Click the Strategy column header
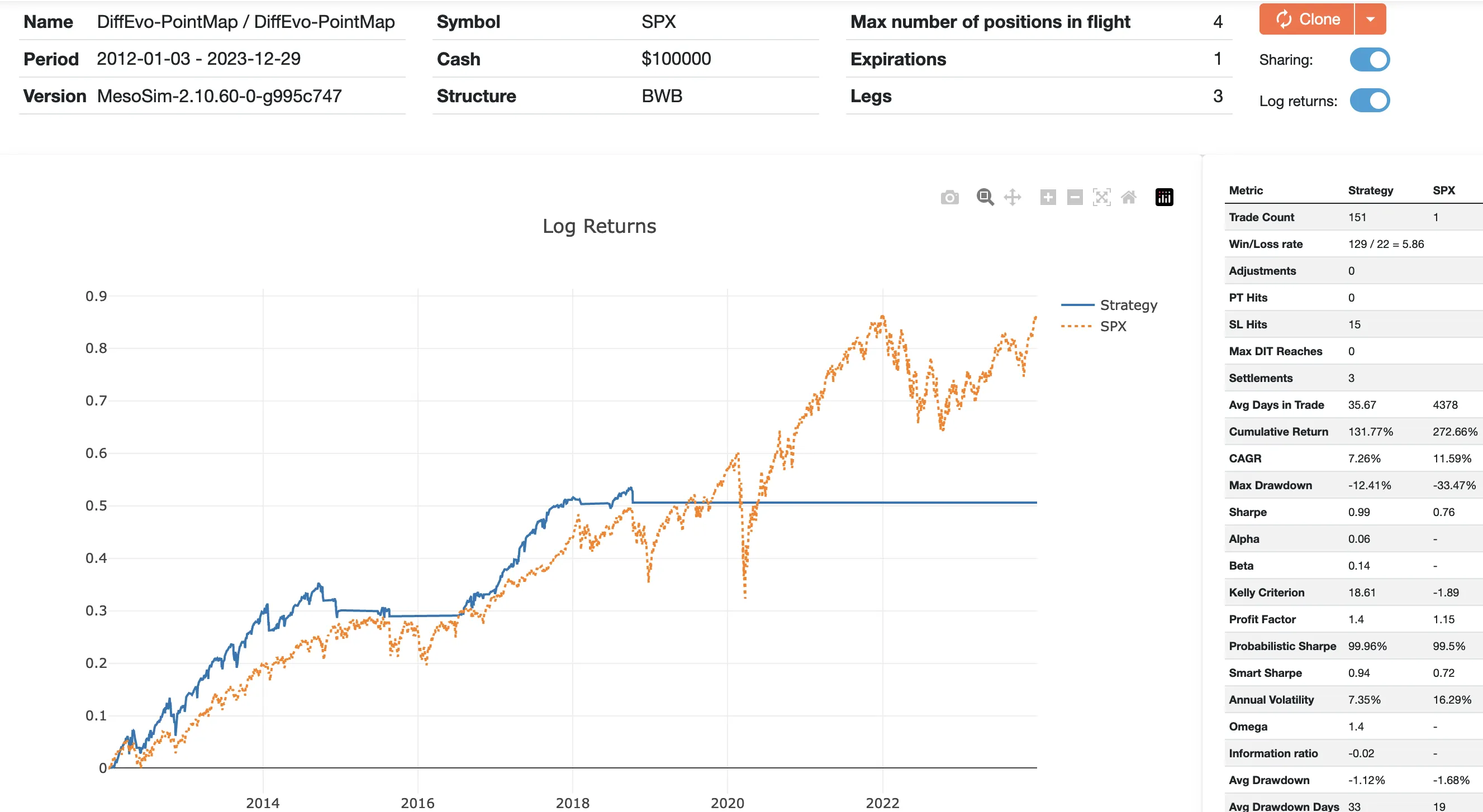This screenshot has width=1483, height=812. coord(1370,190)
